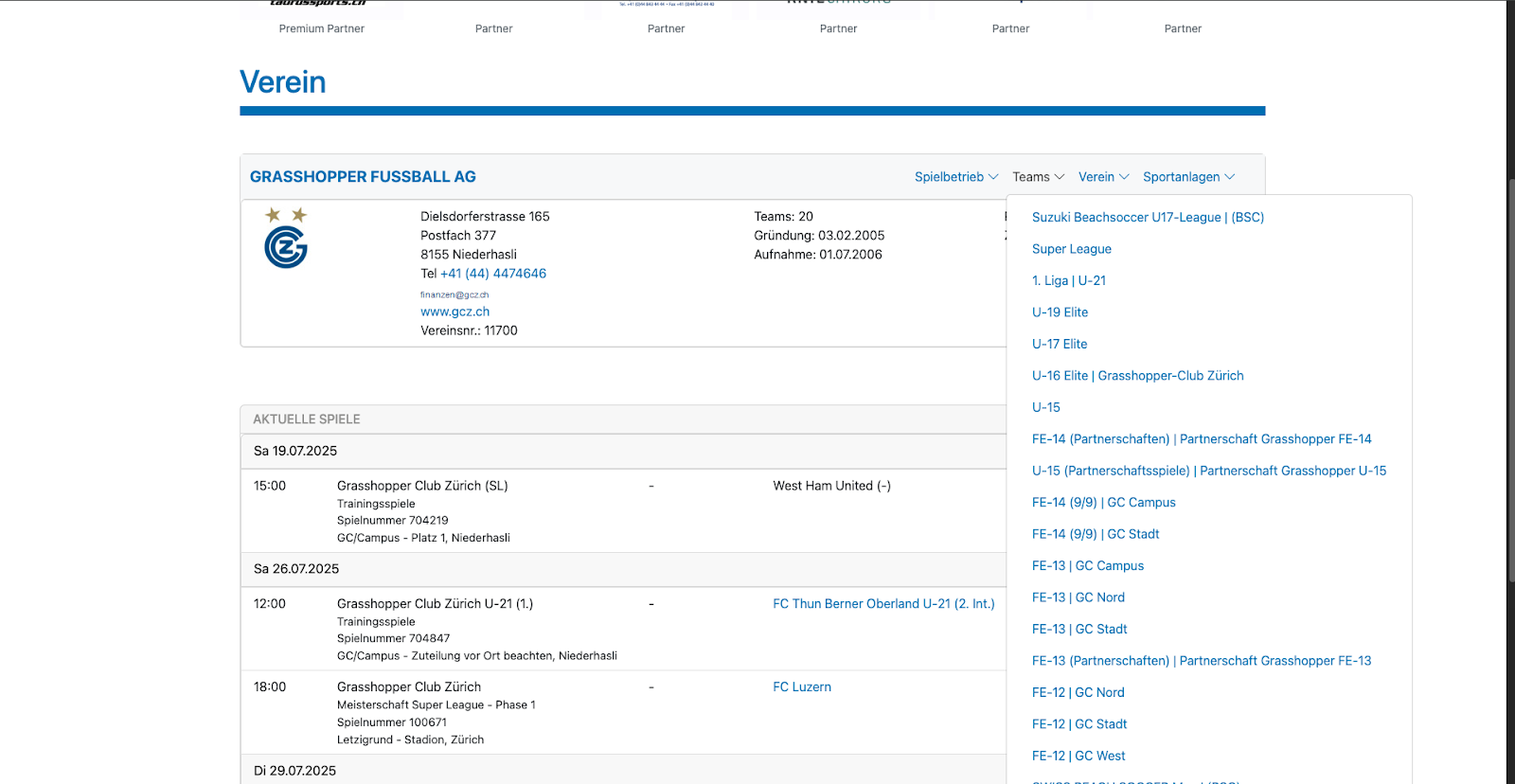The height and width of the screenshot is (784, 1515).
Task: Click Premium Partner sponsor label
Action: (322, 28)
